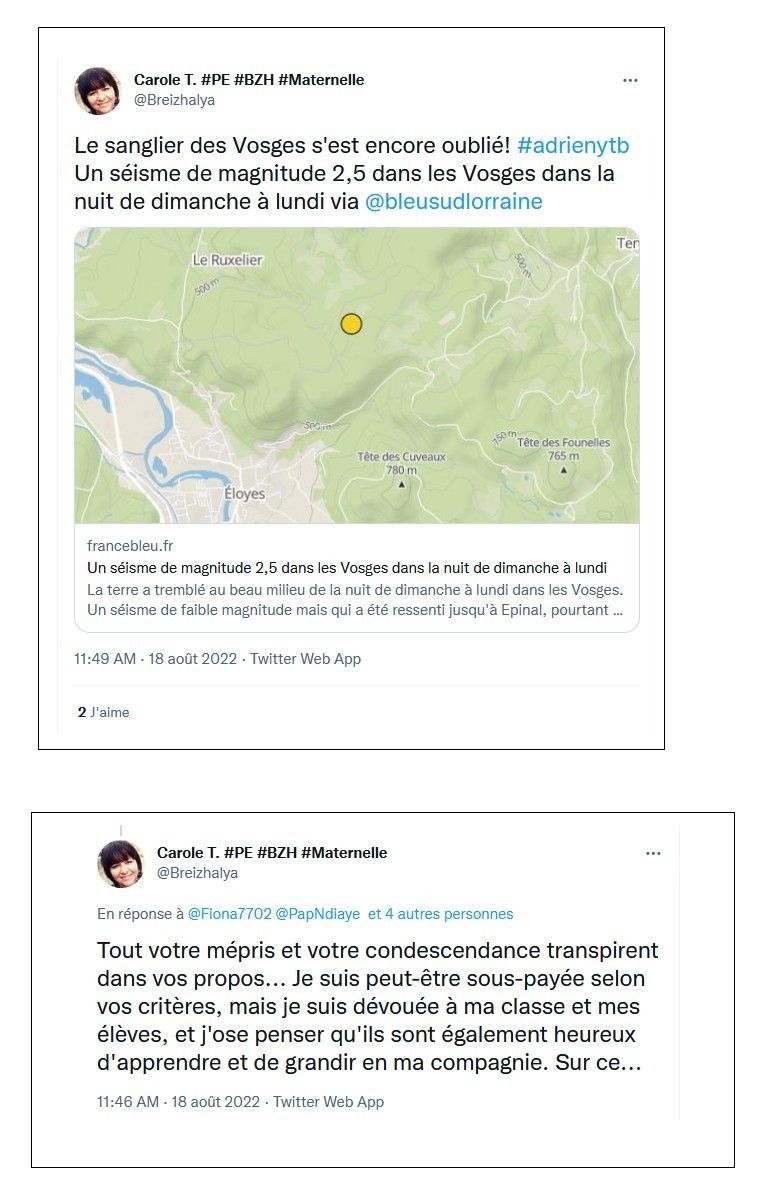
Task: Open more options on the earthquake tweet
Action: 630,81
